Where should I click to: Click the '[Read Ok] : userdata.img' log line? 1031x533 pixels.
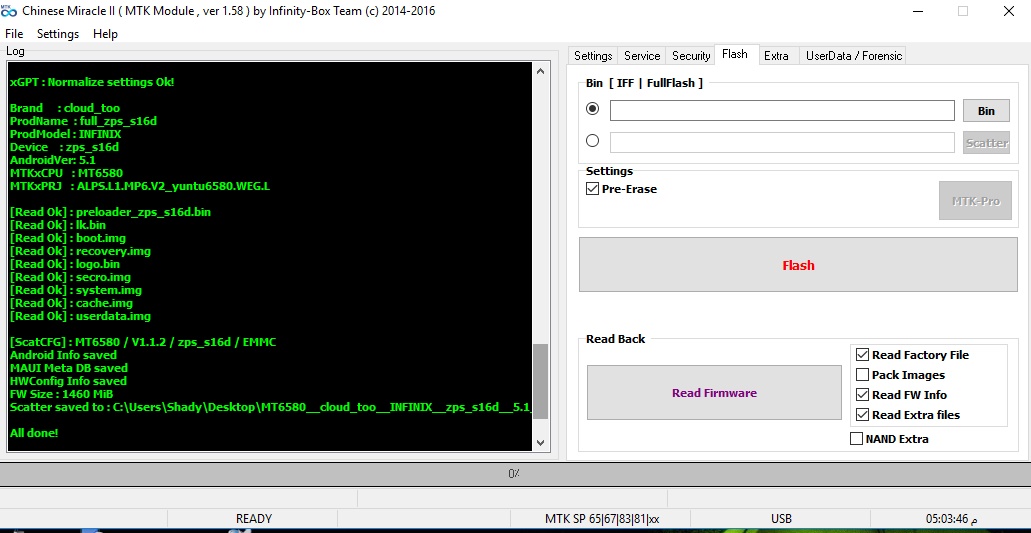click(x=80, y=316)
